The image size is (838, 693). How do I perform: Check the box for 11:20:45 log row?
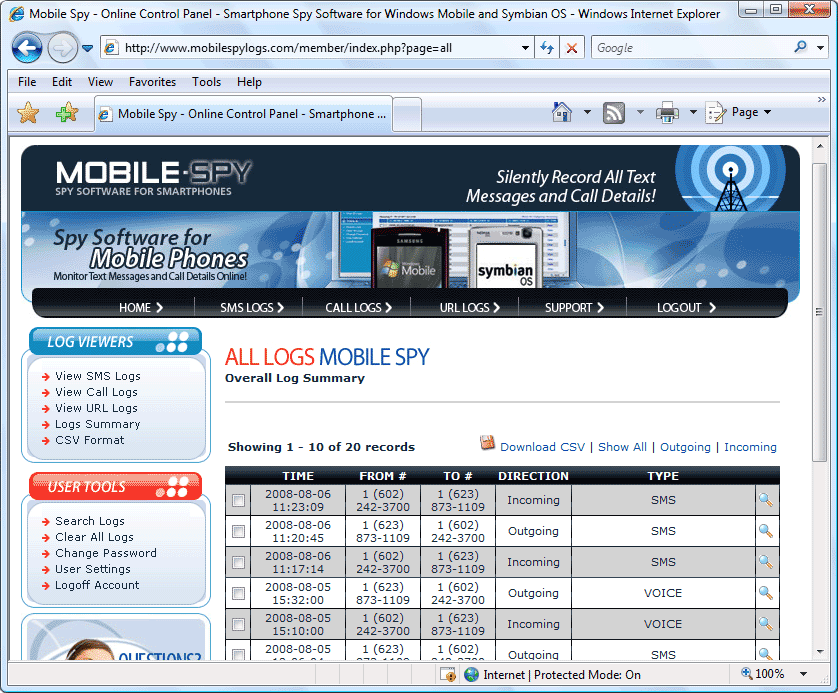pyautogui.click(x=238, y=531)
